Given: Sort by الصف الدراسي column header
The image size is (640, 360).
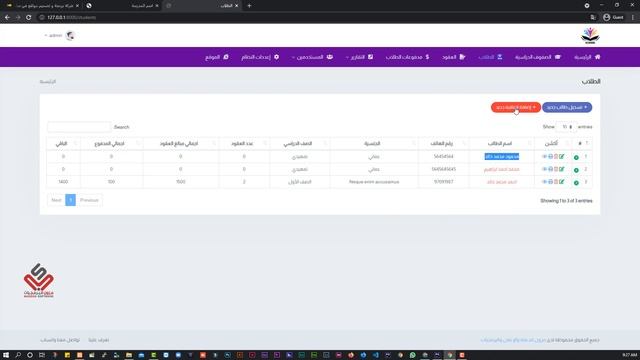Looking at the screenshot, I should (299, 144).
